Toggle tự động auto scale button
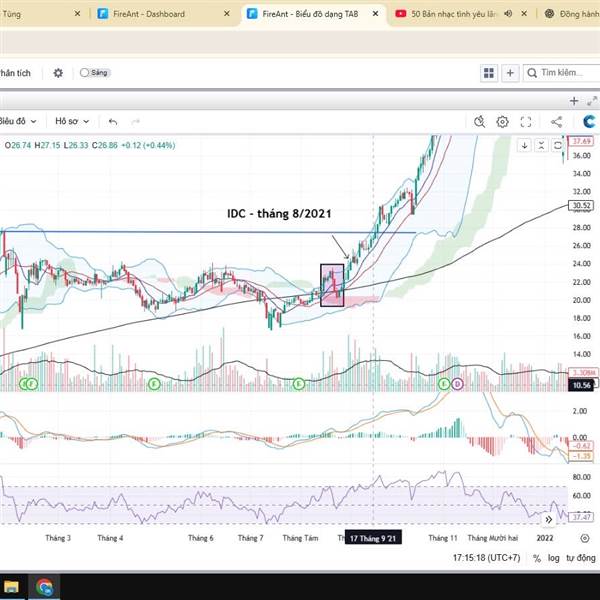The image size is (600, 600). coord(581,558)
